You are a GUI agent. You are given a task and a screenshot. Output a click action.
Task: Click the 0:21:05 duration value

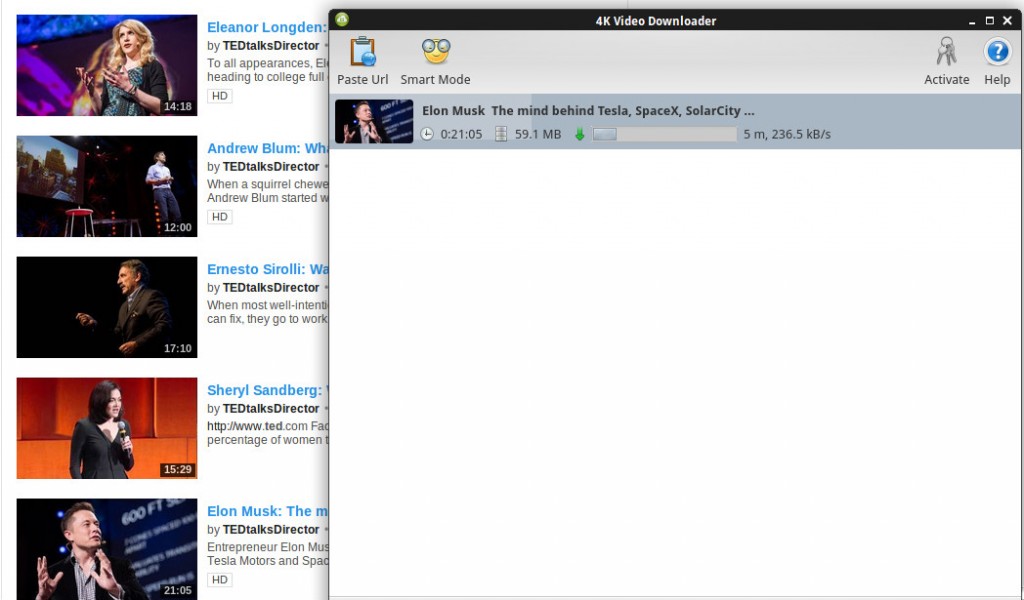[461, 134]
